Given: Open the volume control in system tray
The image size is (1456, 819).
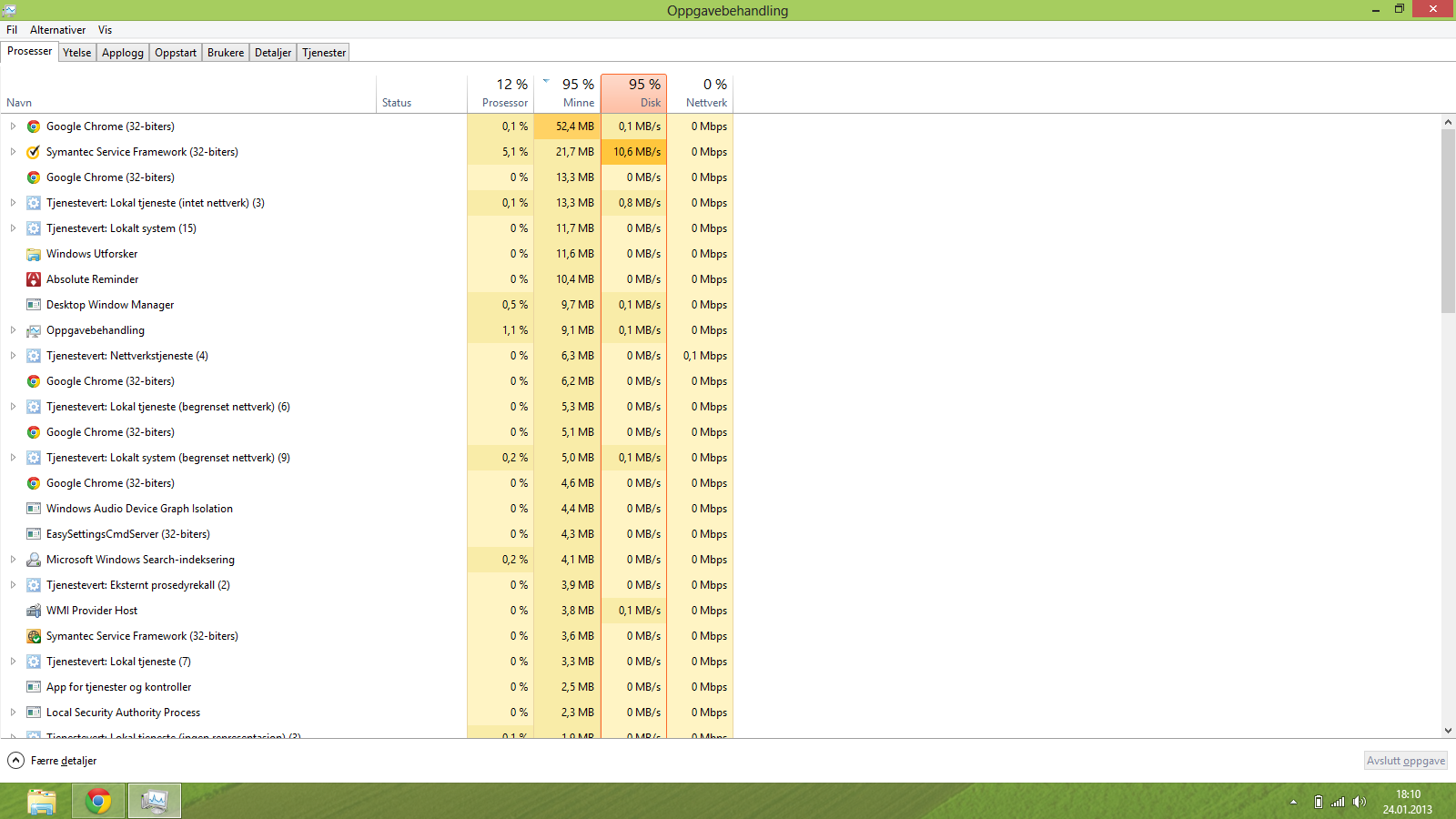Looking at the screenshot, I should [1360, 802].
